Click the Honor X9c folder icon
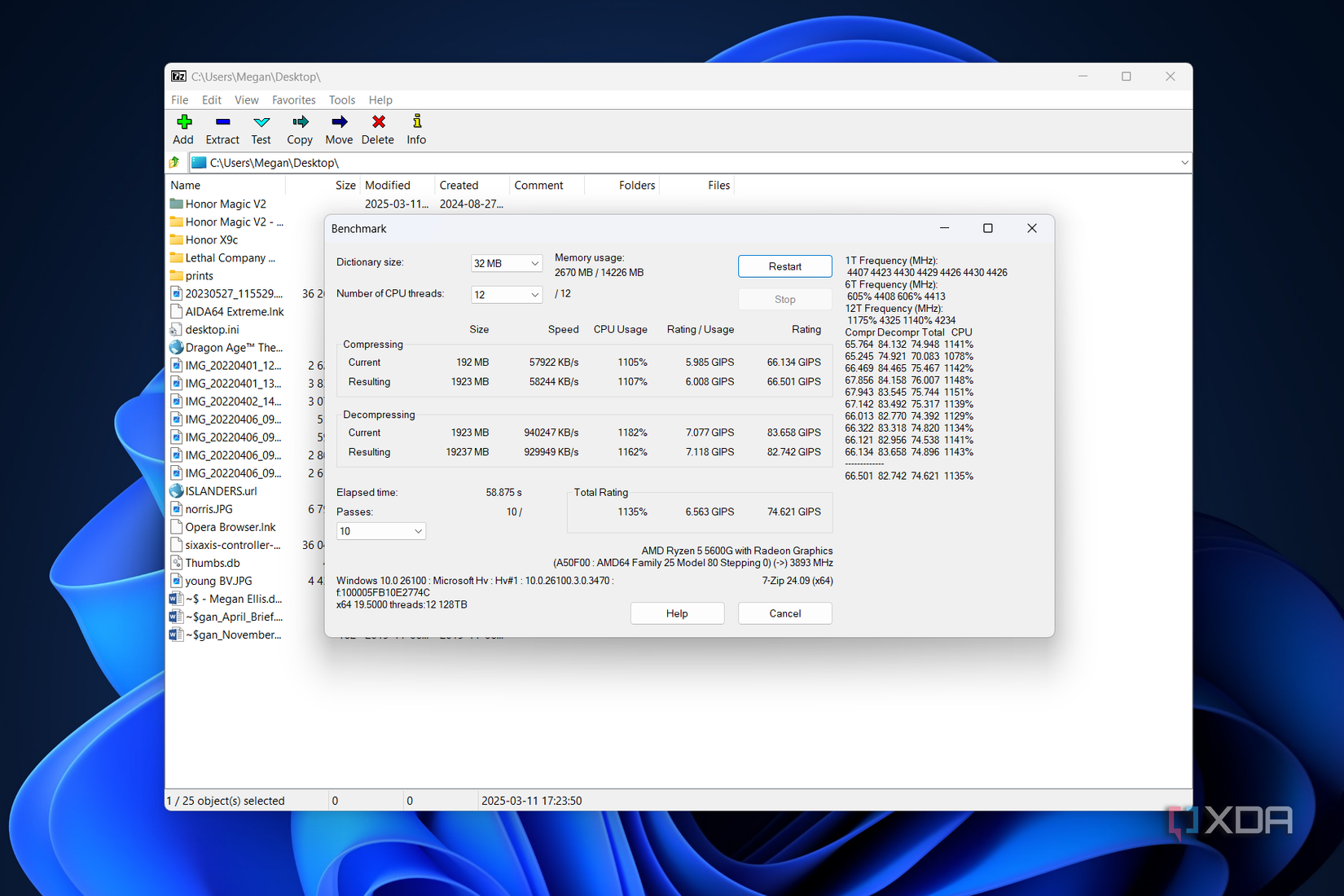The image size is (1344, 896). coord(178,239)
